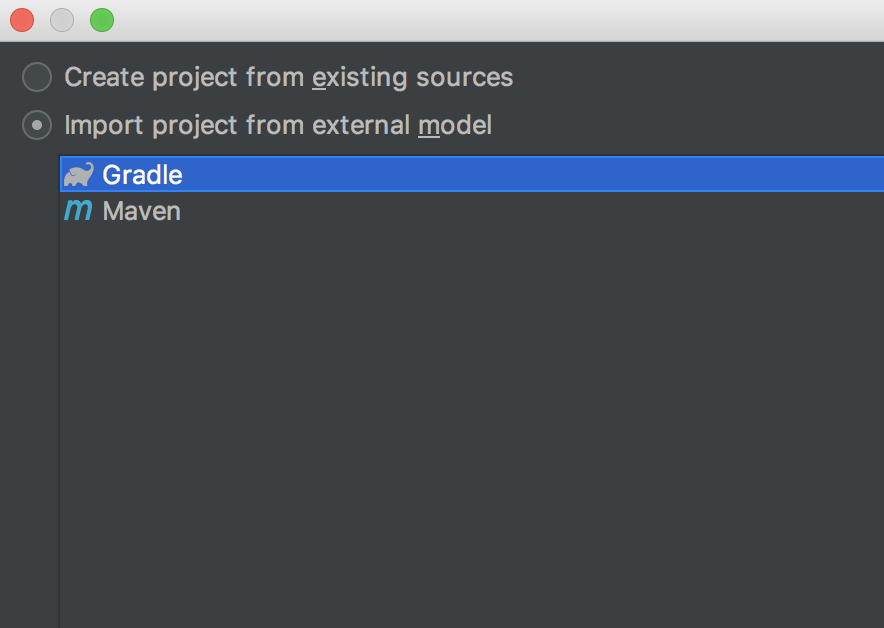Click the 'Create project from existing sources' label
Screen dimensions: 884x628
click(x=289, y=77)
